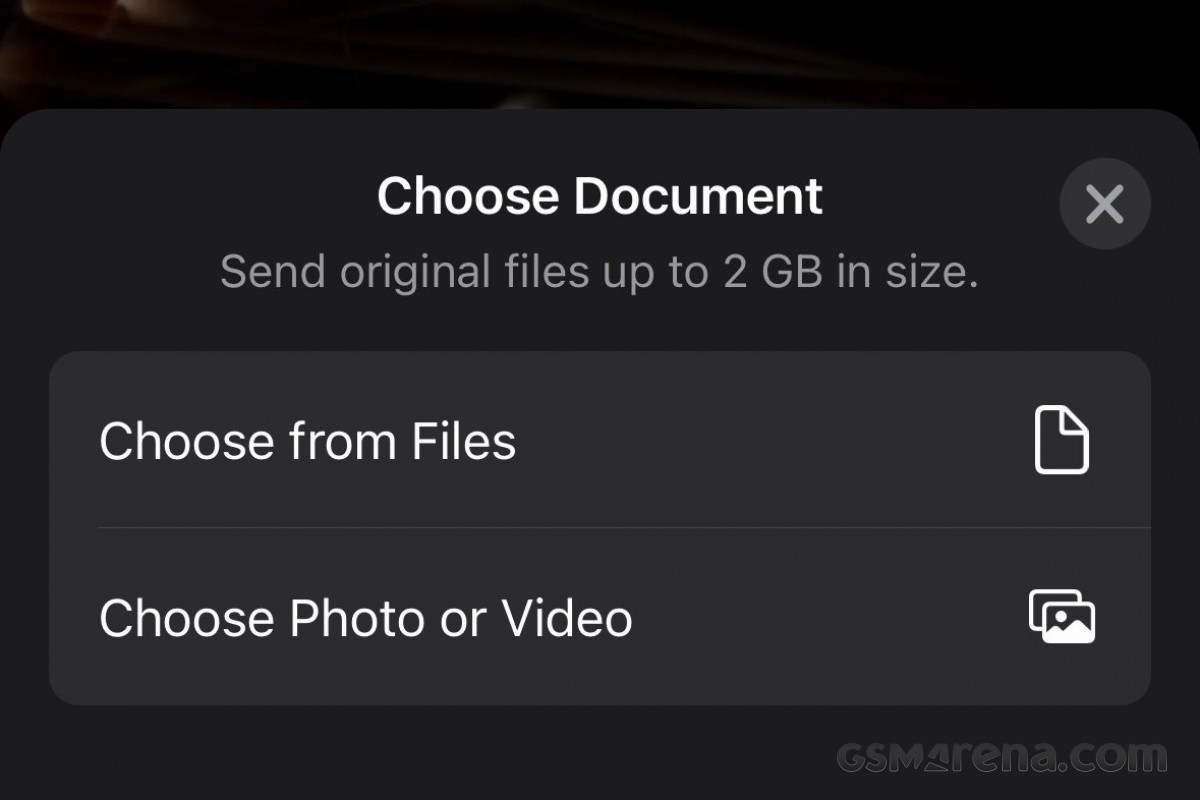Tap the document icon beside Choose from Files
Screen dimensions: 1200x800
pyautogui.click(x=1061, y=441)
